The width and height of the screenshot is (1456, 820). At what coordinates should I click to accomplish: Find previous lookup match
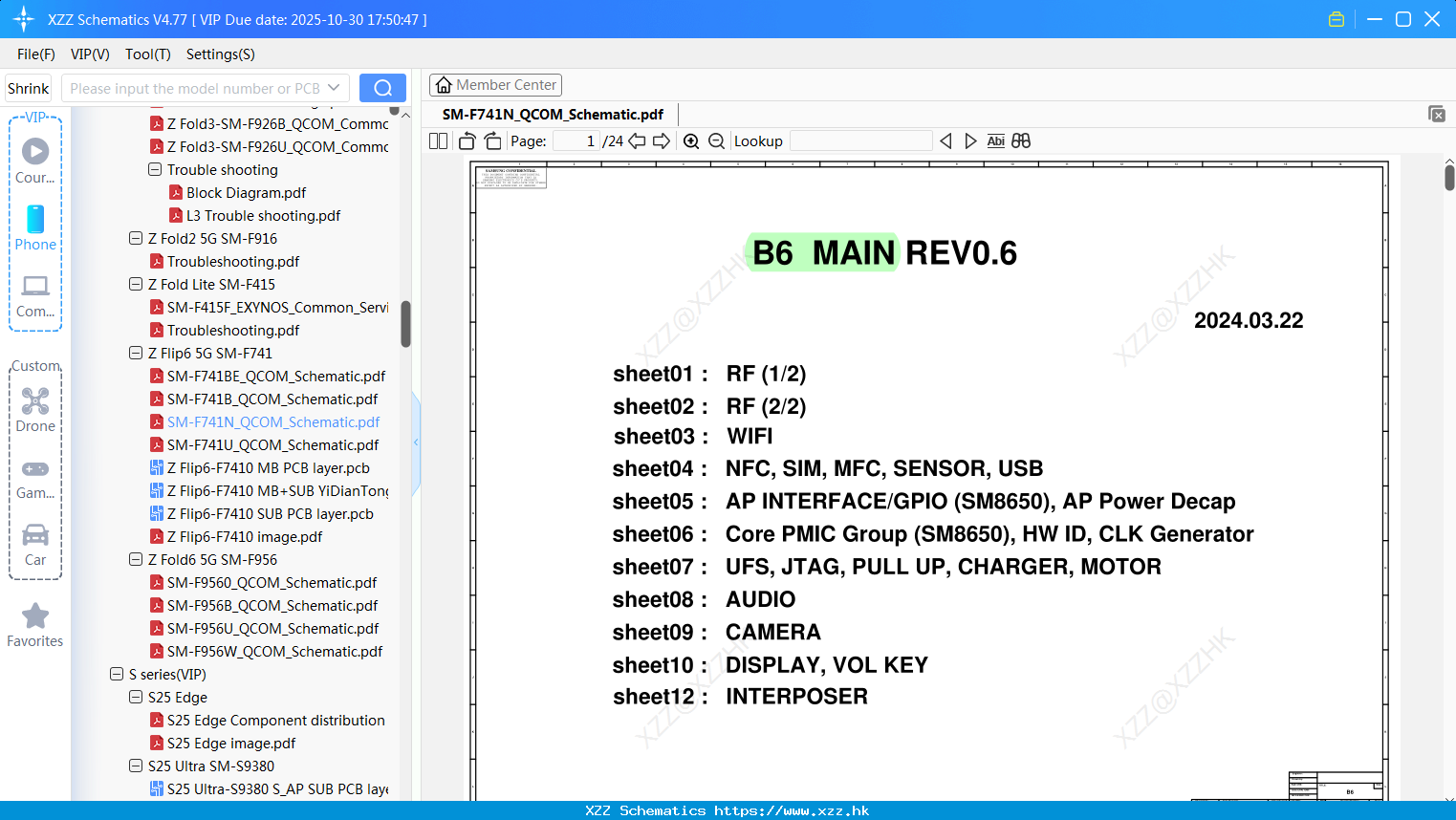[945, 140]
